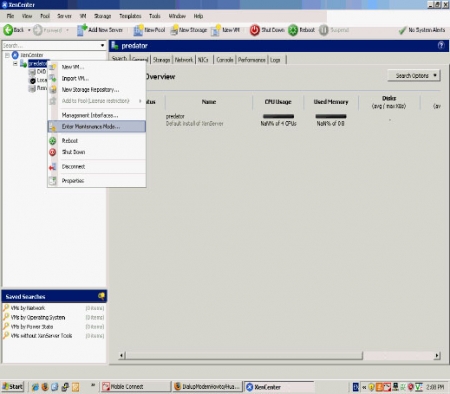Switch to the XenCenter taskbar button
450x394 pixels.
click(x=279, y=387)
